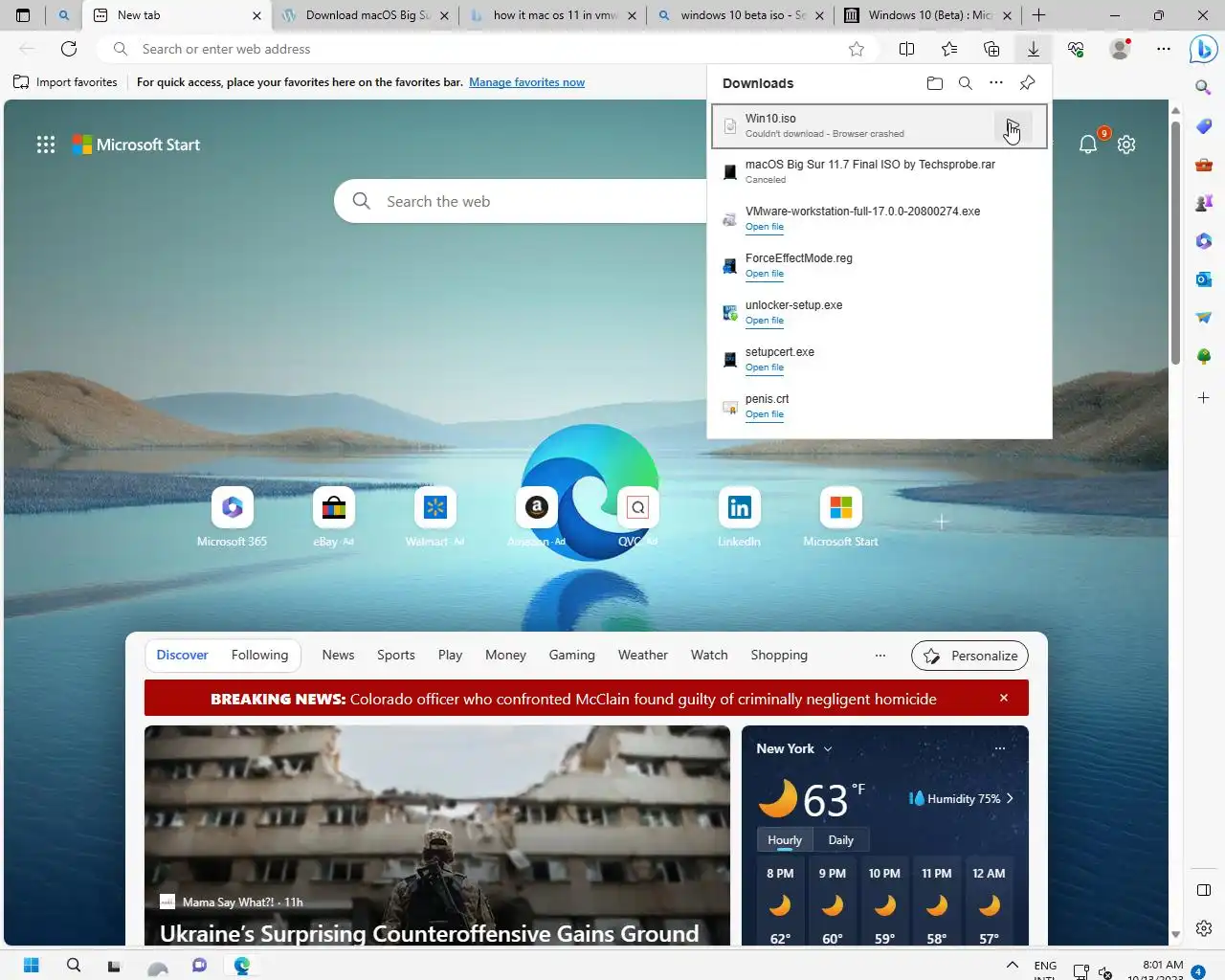The image size is (1225, 980).
Task: Add this page to favorites star
Action: (857, 49)
